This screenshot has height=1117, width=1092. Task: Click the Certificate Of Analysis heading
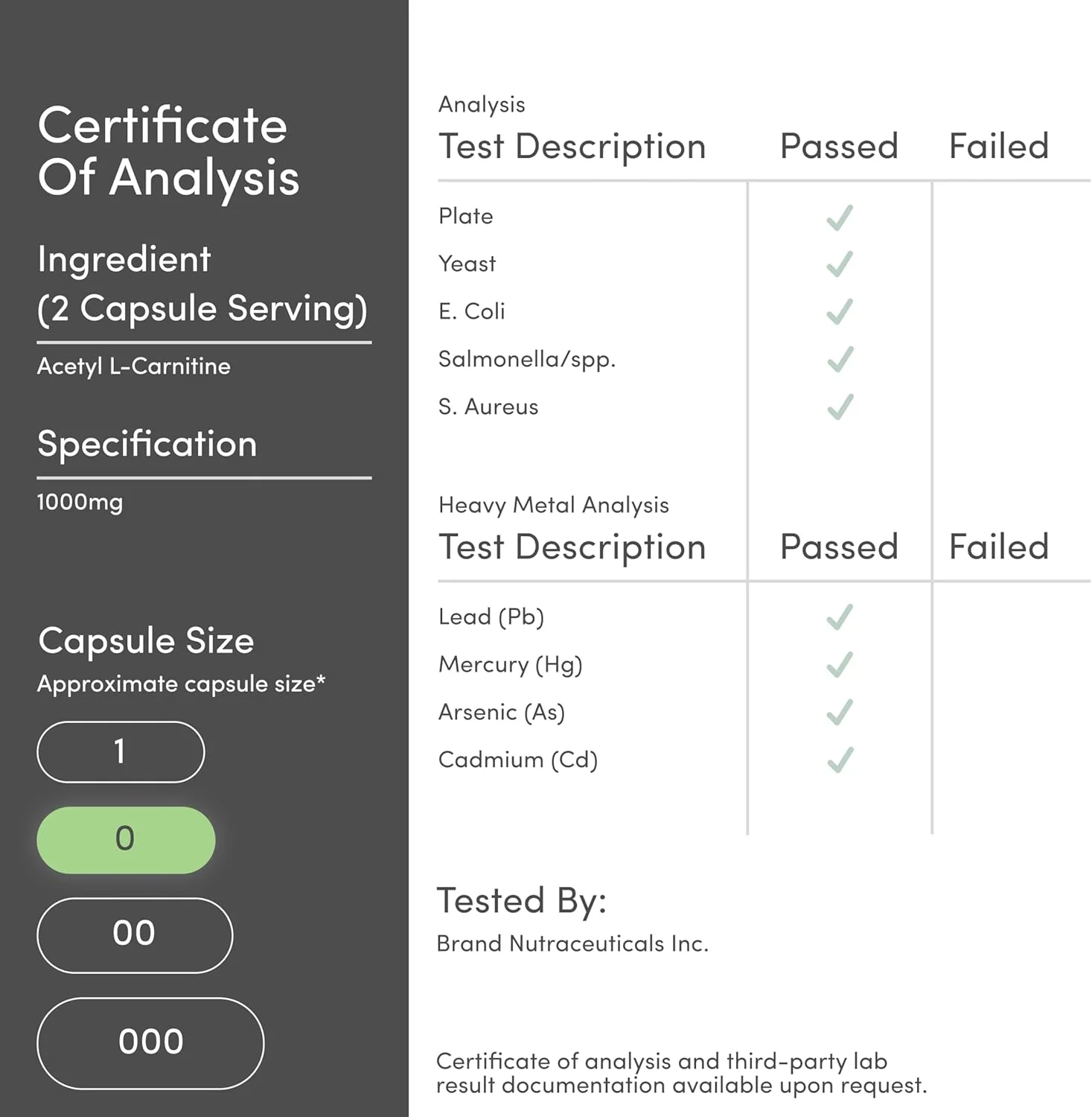(168, 151)
